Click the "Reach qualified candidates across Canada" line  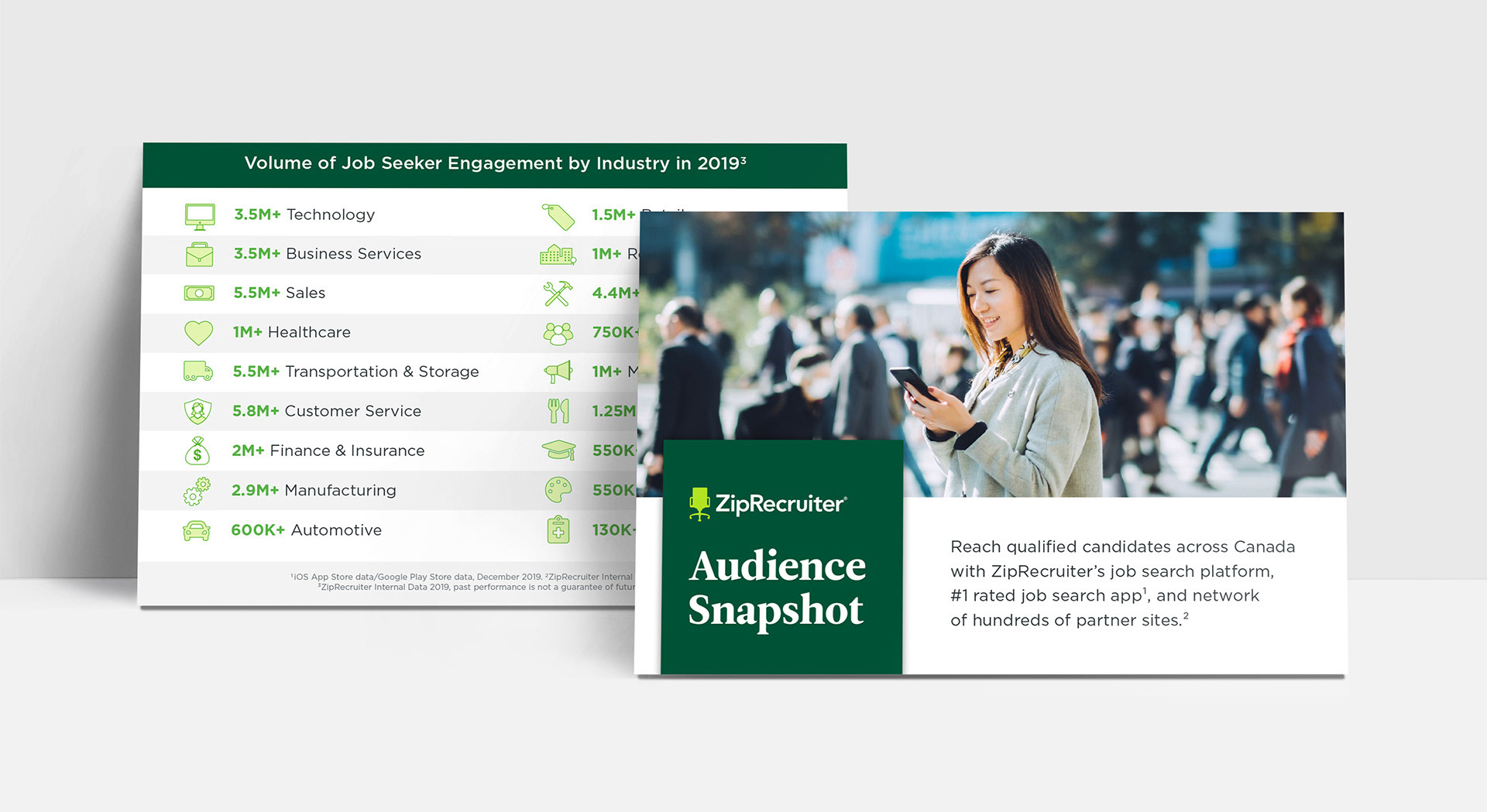tap(1122, 546)
